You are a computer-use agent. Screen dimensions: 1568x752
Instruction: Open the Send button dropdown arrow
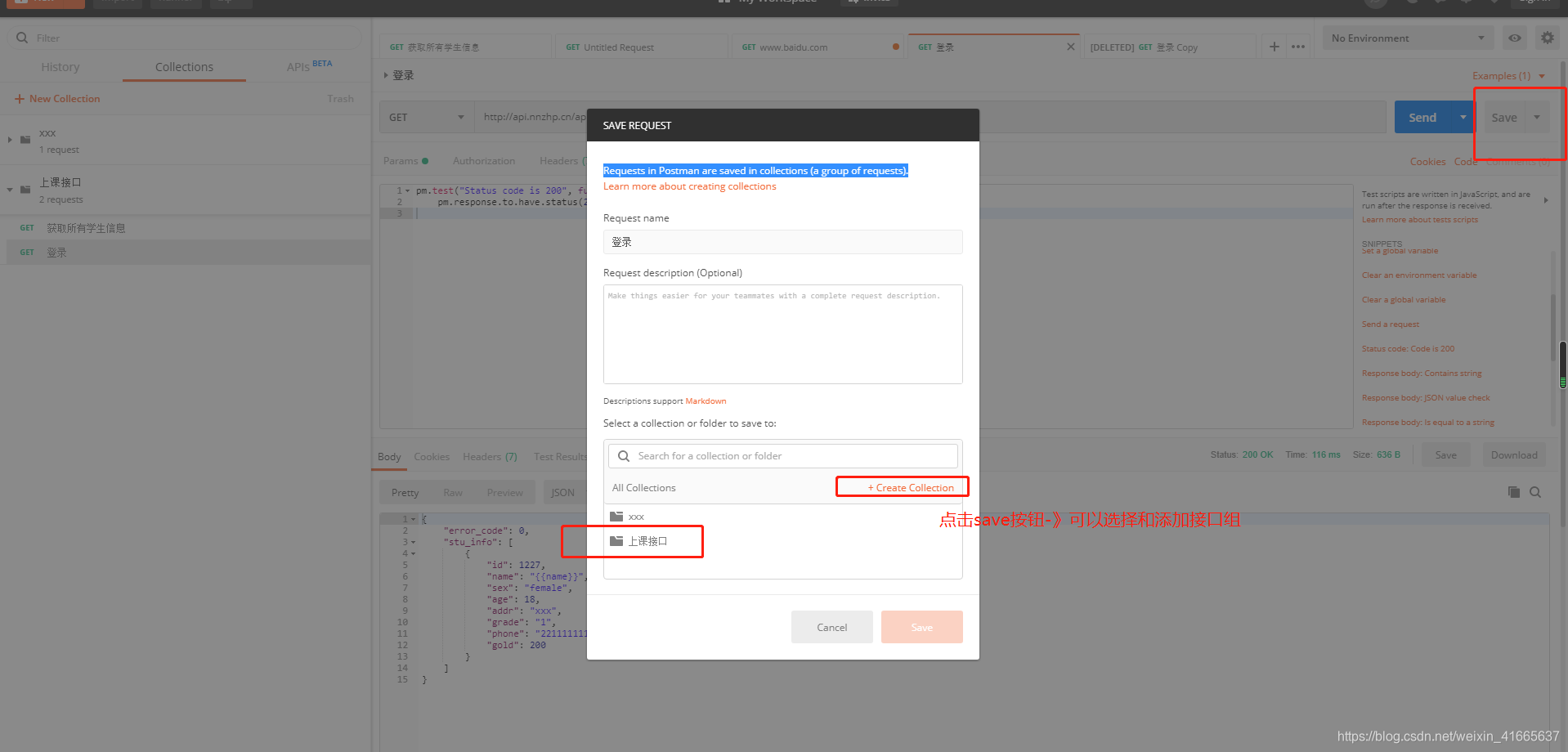coord(1463,117)
